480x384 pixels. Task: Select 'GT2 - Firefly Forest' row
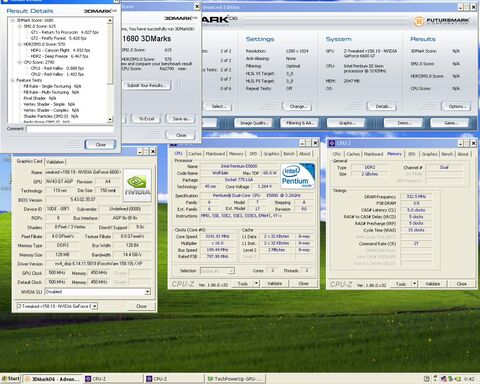[x=59, y=38]
